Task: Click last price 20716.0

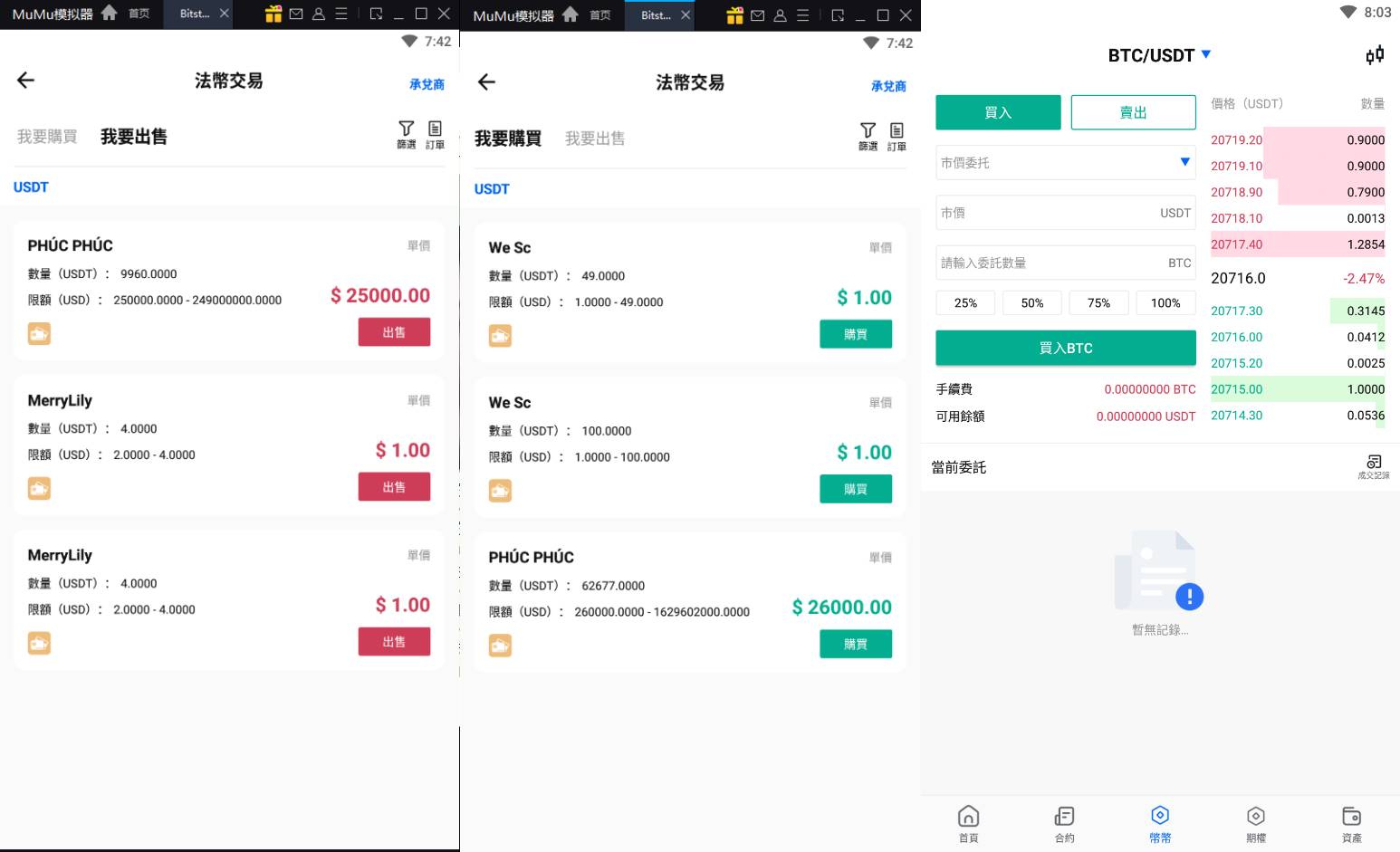Action: pyautogui.click(x=1238, y=278)
